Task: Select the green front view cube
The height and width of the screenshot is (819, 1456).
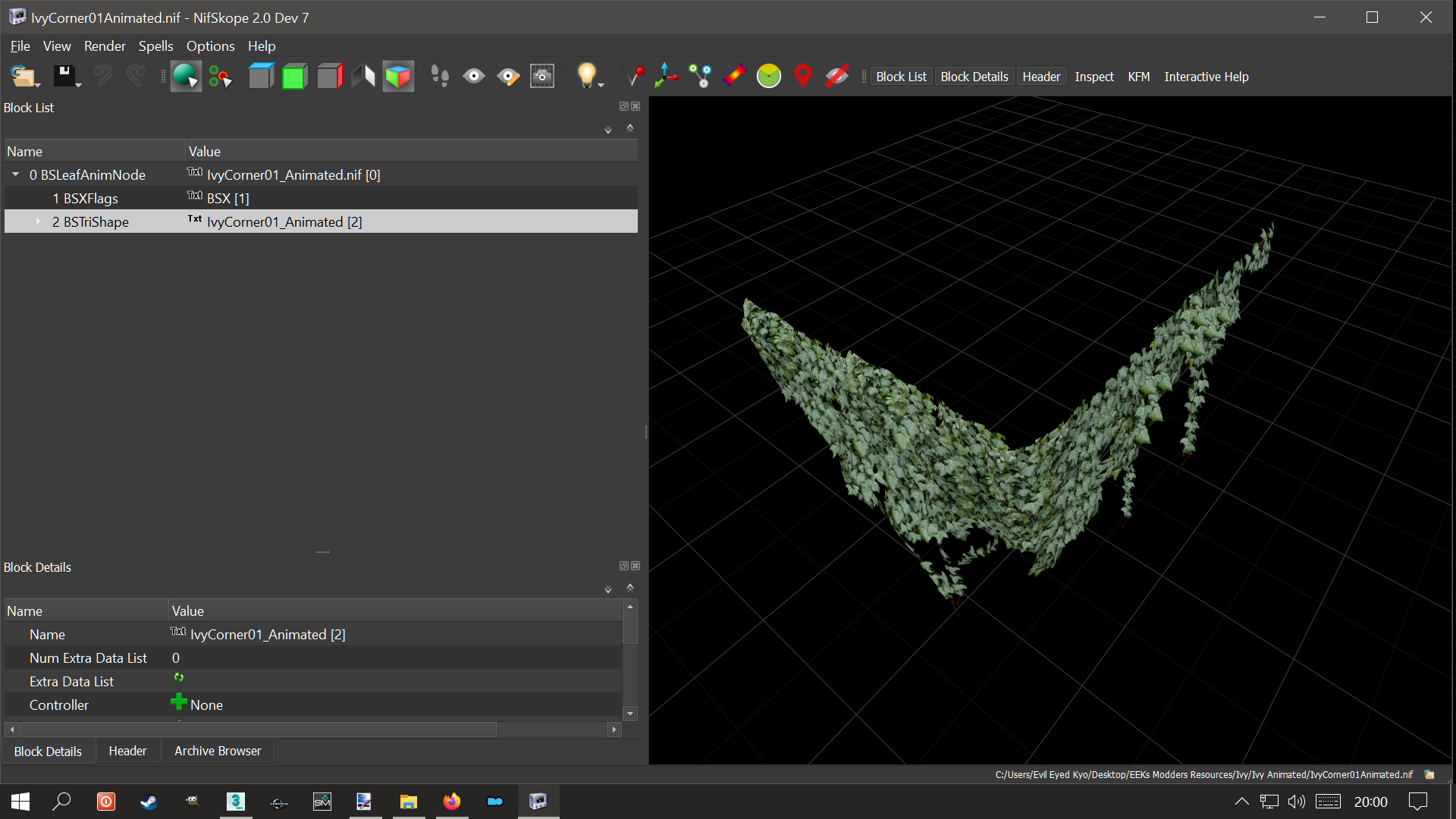Action: pos(294,76)
